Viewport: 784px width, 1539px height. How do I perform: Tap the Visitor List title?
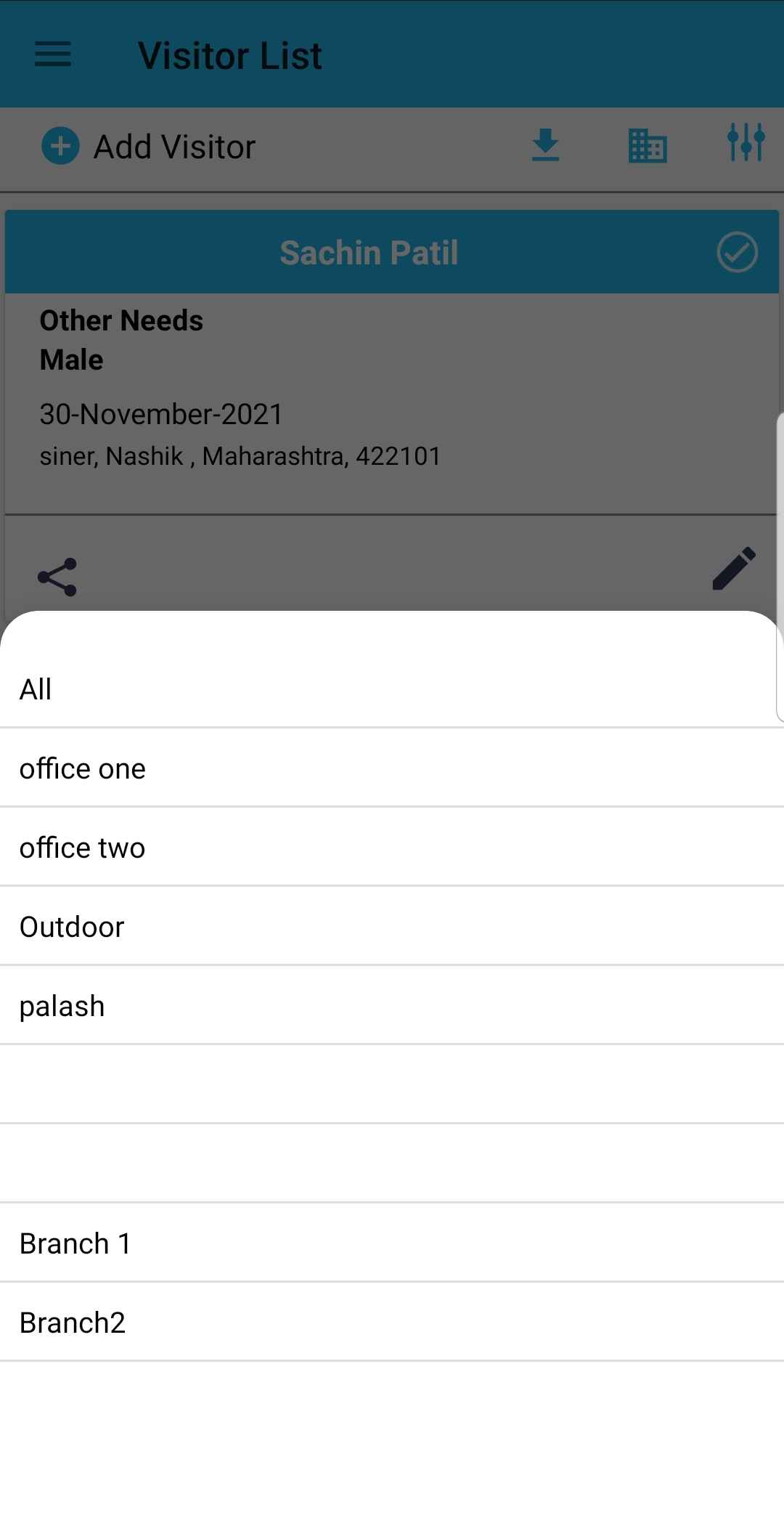230,56
